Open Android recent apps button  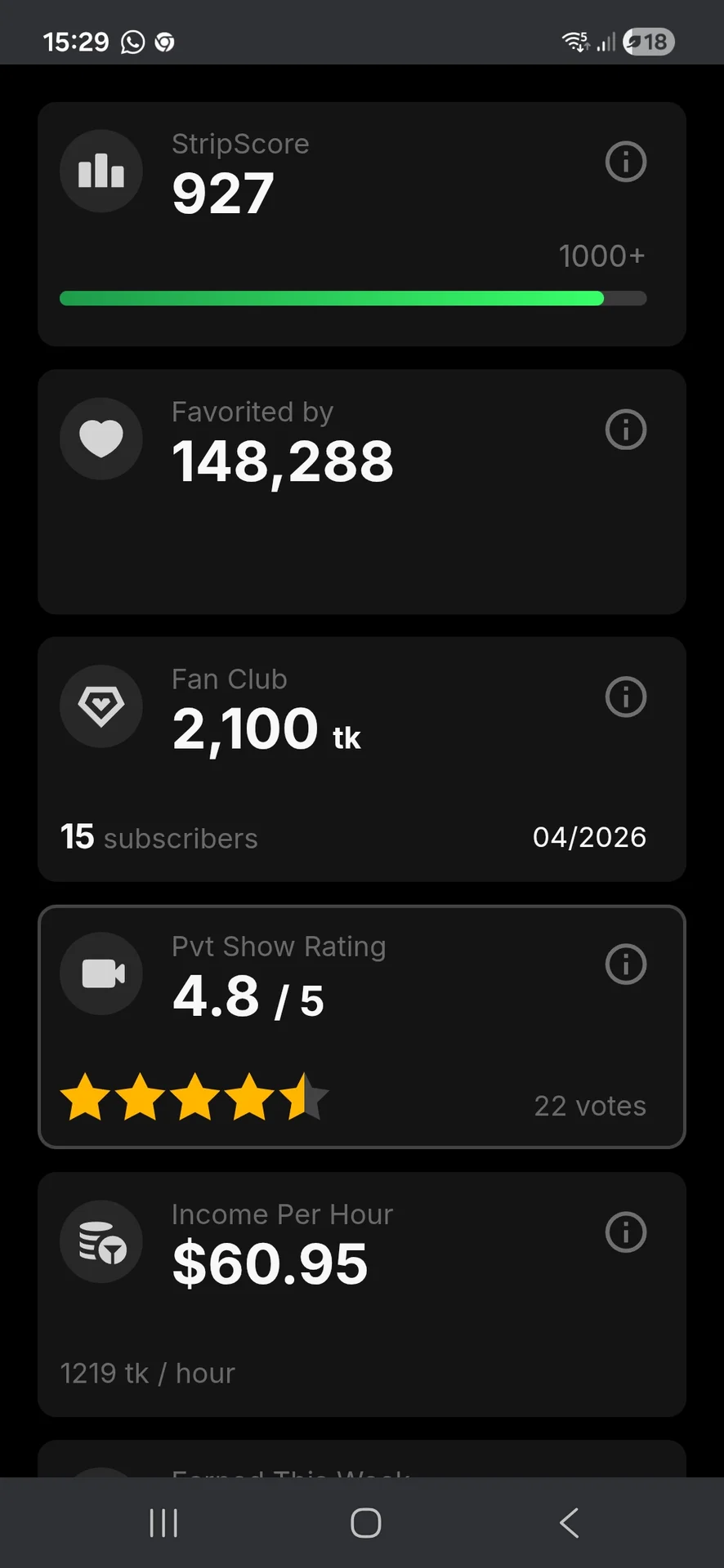pos(163,1523)
